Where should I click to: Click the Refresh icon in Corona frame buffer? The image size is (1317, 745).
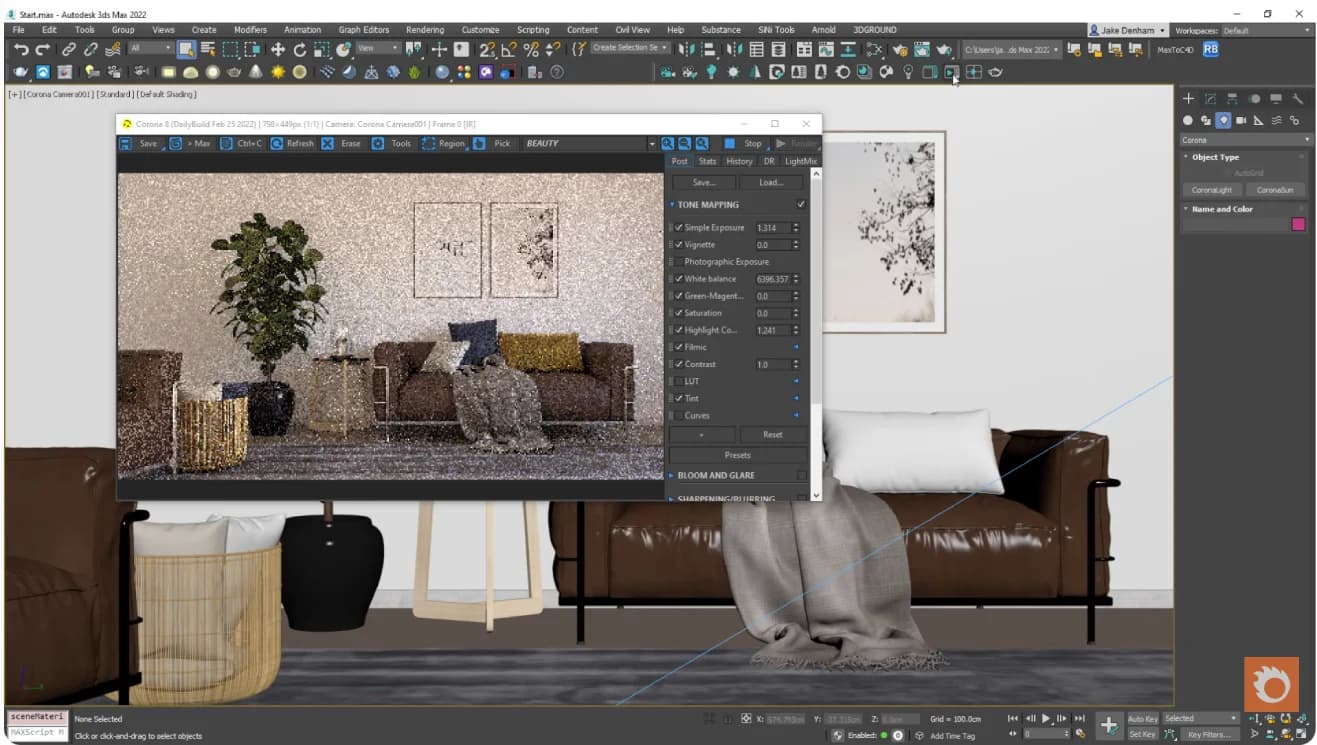(x=276, y=144)
